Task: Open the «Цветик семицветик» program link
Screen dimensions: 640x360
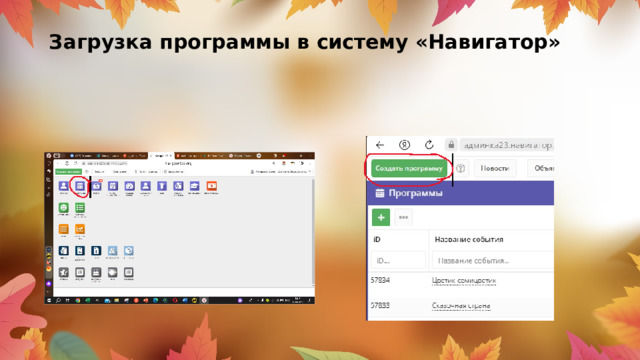Action: coord(464,280)
